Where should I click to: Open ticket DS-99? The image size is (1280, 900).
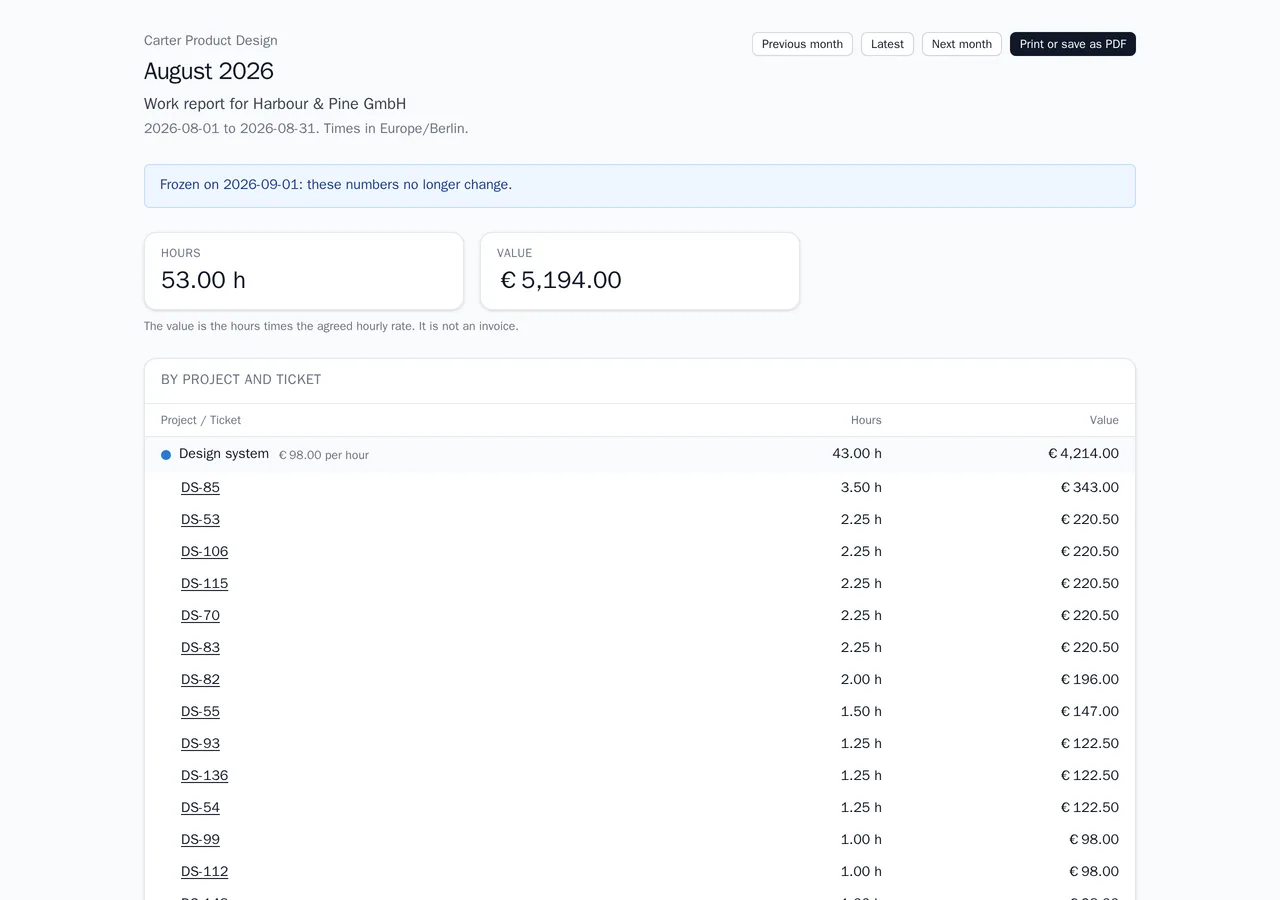tap(200, 840)
